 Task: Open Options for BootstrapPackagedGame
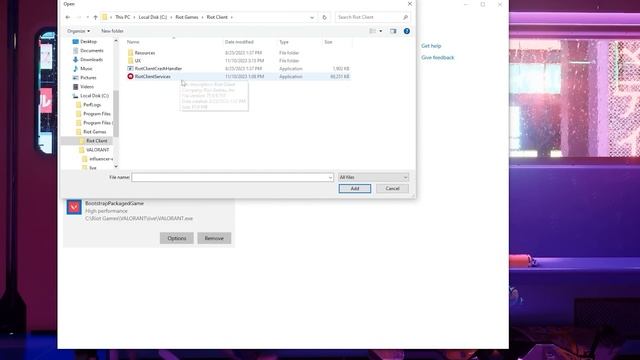click(x=177, y=238)
